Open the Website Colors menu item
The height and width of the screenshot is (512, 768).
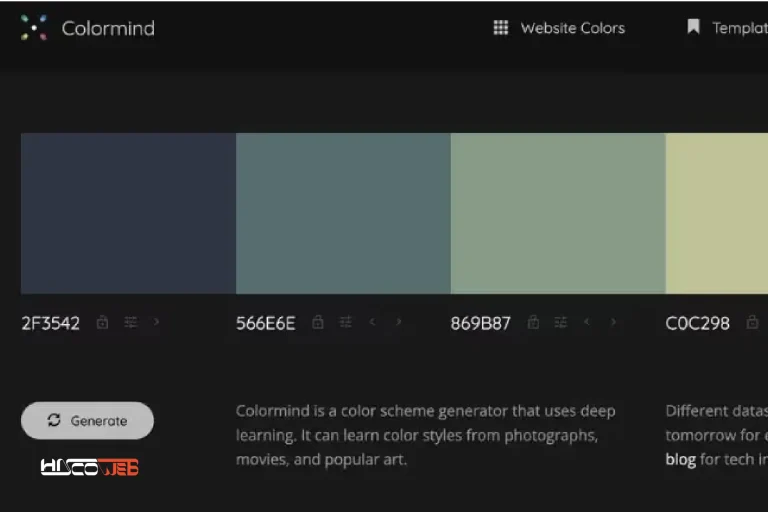tap(573, 28)
